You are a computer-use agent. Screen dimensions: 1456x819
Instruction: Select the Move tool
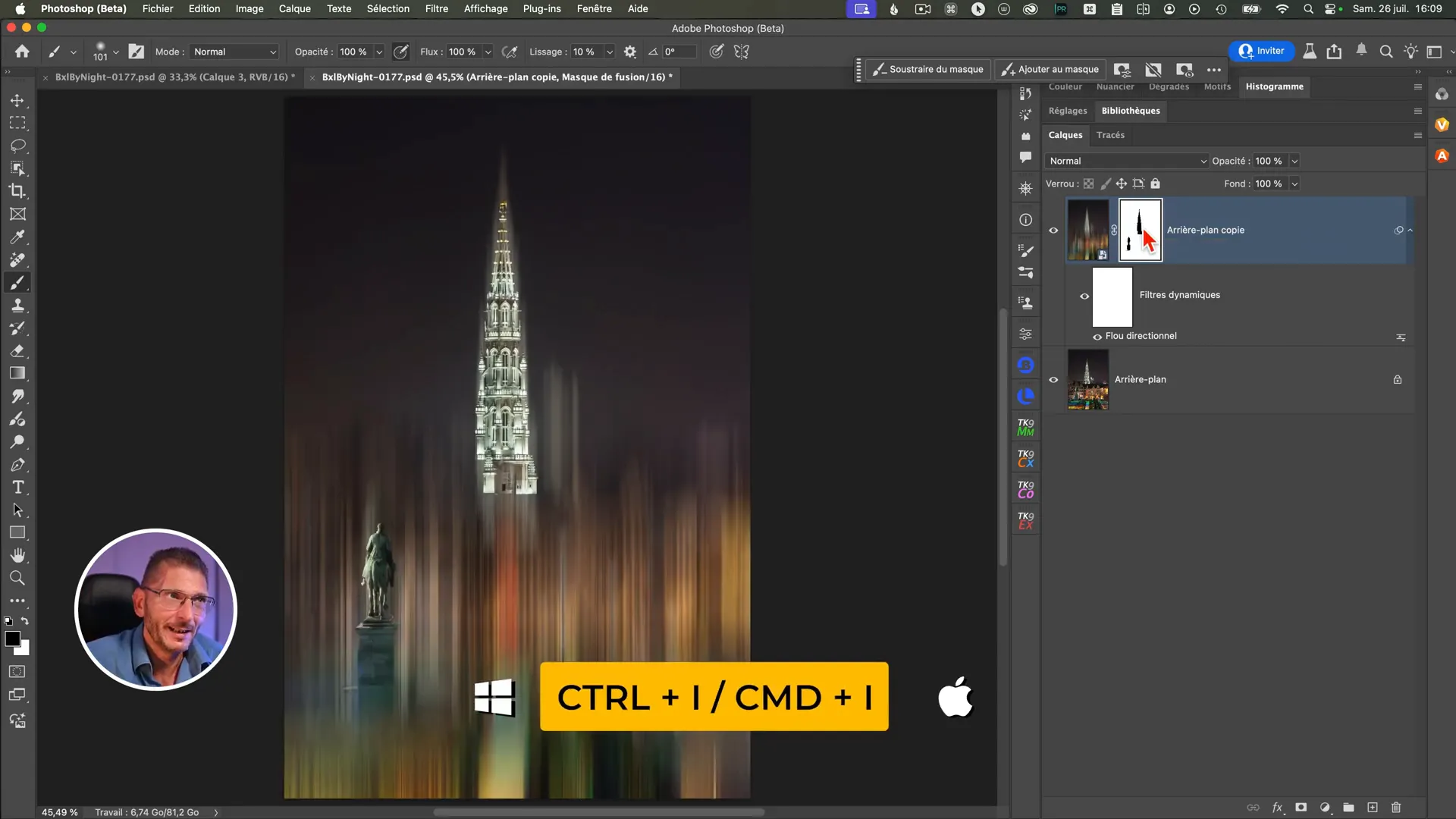[x=17, y=100]
